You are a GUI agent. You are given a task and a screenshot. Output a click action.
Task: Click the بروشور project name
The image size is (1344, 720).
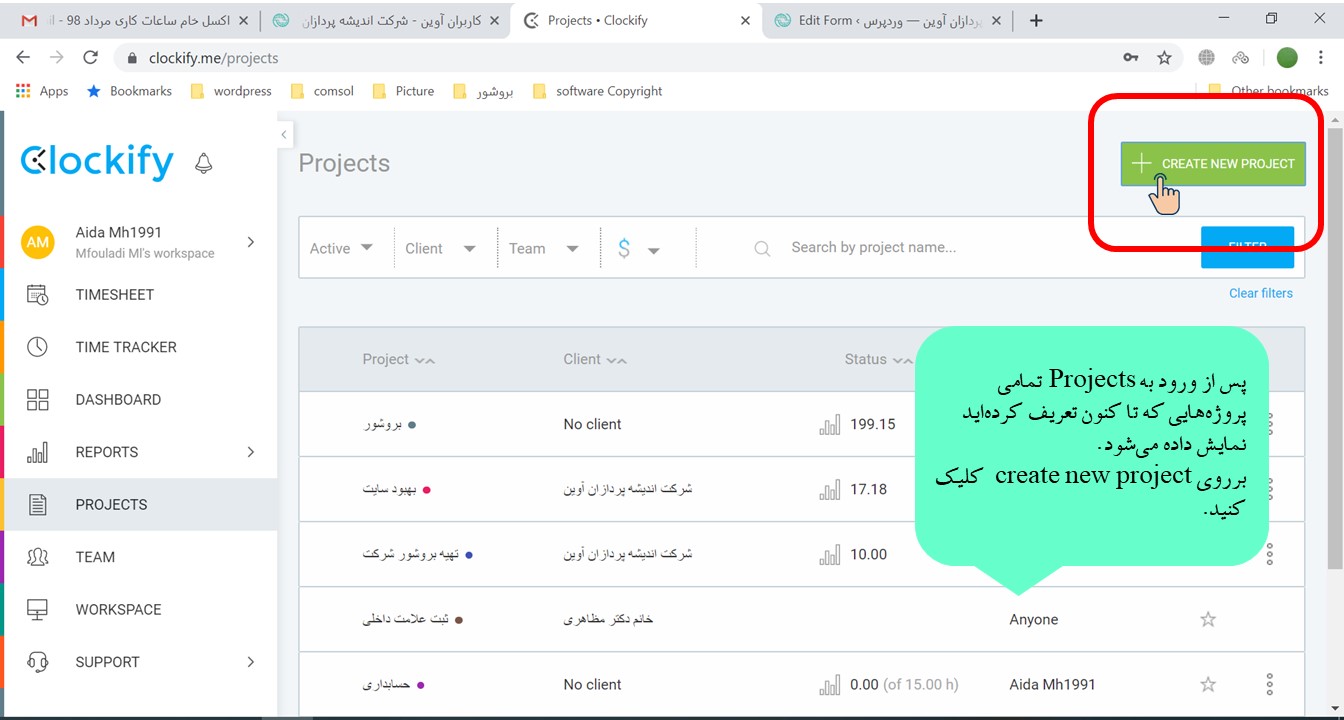pyautogui.click(x=382, y=424)
